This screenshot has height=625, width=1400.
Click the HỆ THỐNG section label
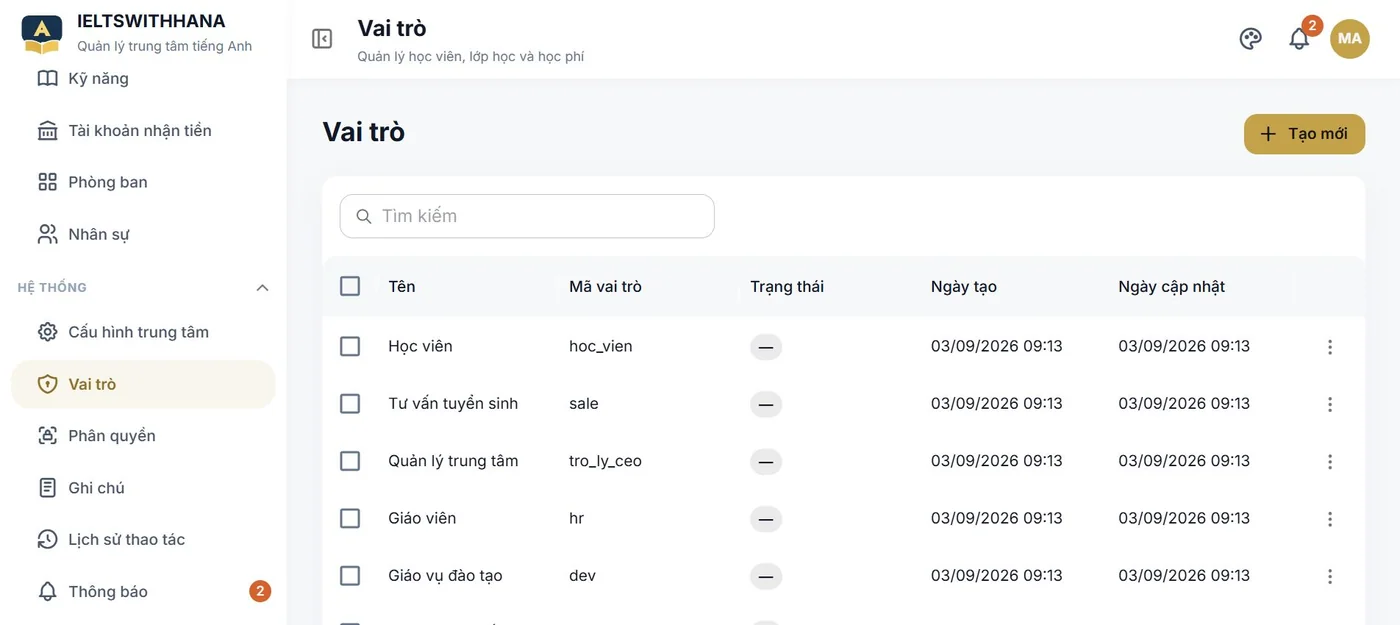[52, 288]
